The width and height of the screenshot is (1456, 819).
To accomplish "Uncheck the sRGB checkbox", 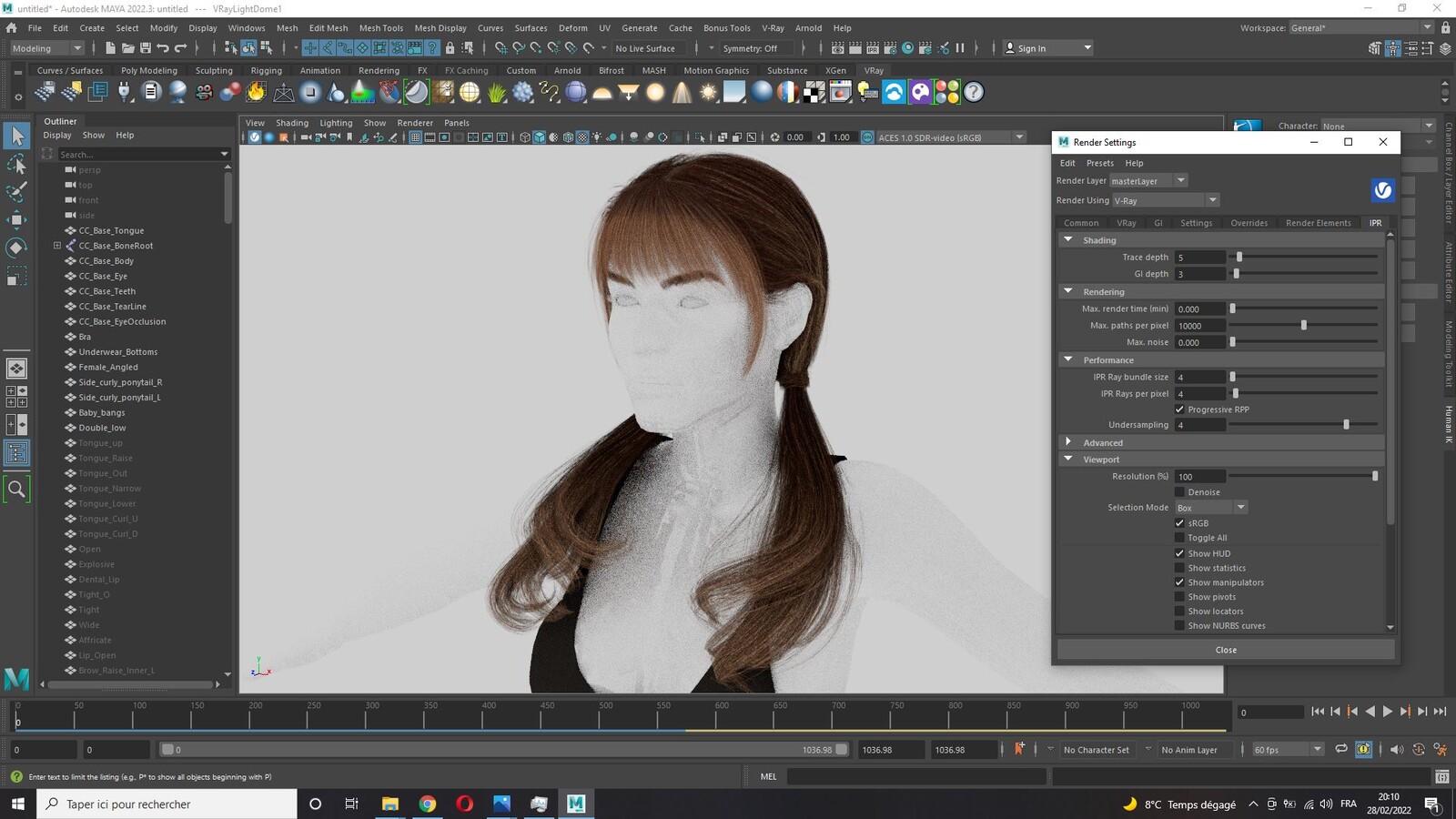I will (1179, 523).
